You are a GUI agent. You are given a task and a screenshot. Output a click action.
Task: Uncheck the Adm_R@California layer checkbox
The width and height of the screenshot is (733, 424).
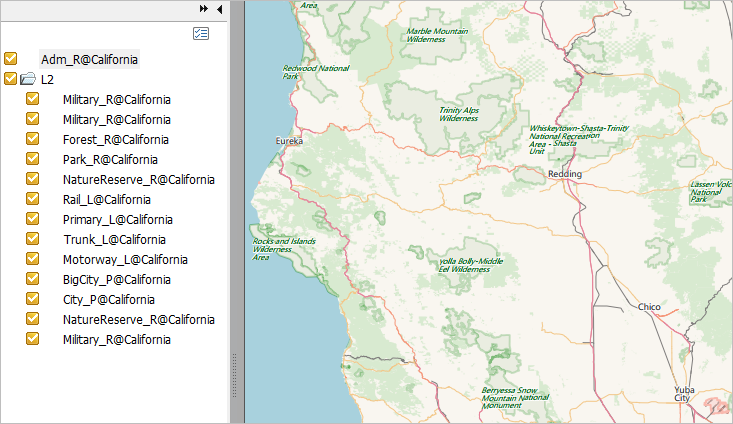11,59
